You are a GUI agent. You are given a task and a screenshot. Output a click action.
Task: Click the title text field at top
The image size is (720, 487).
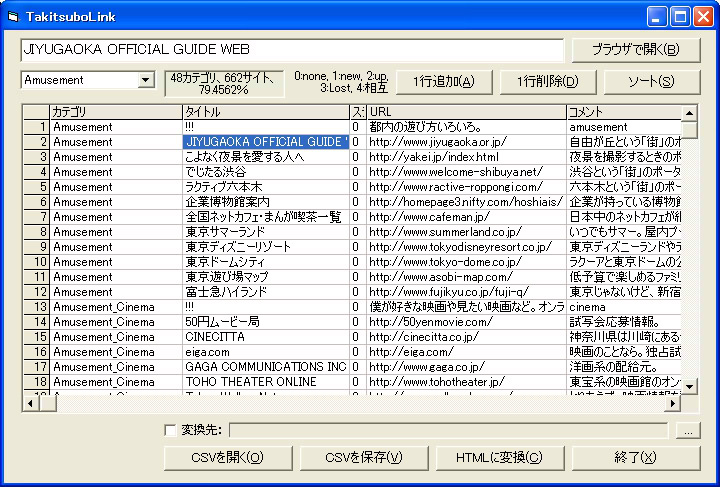coord(292,49)
